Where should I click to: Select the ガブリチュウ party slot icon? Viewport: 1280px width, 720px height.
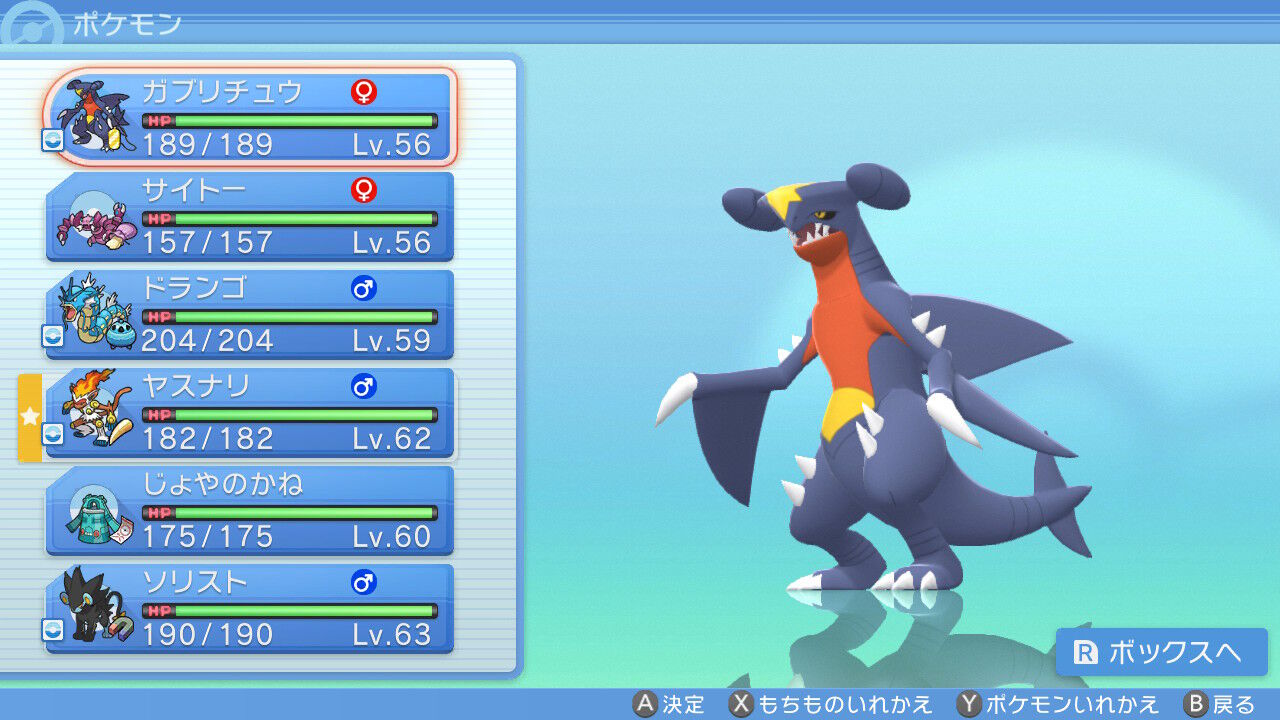tap(93, 116)
